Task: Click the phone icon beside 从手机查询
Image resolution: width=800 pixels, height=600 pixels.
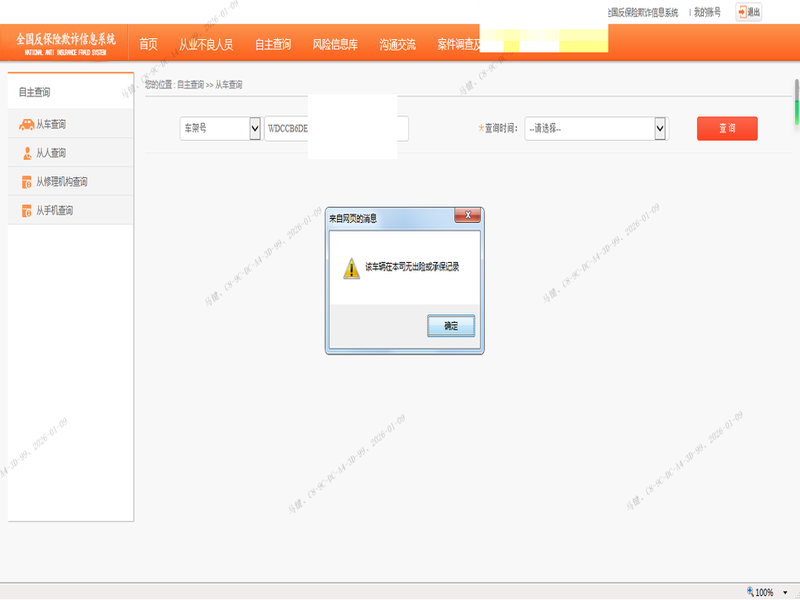Action: point(26,211)
